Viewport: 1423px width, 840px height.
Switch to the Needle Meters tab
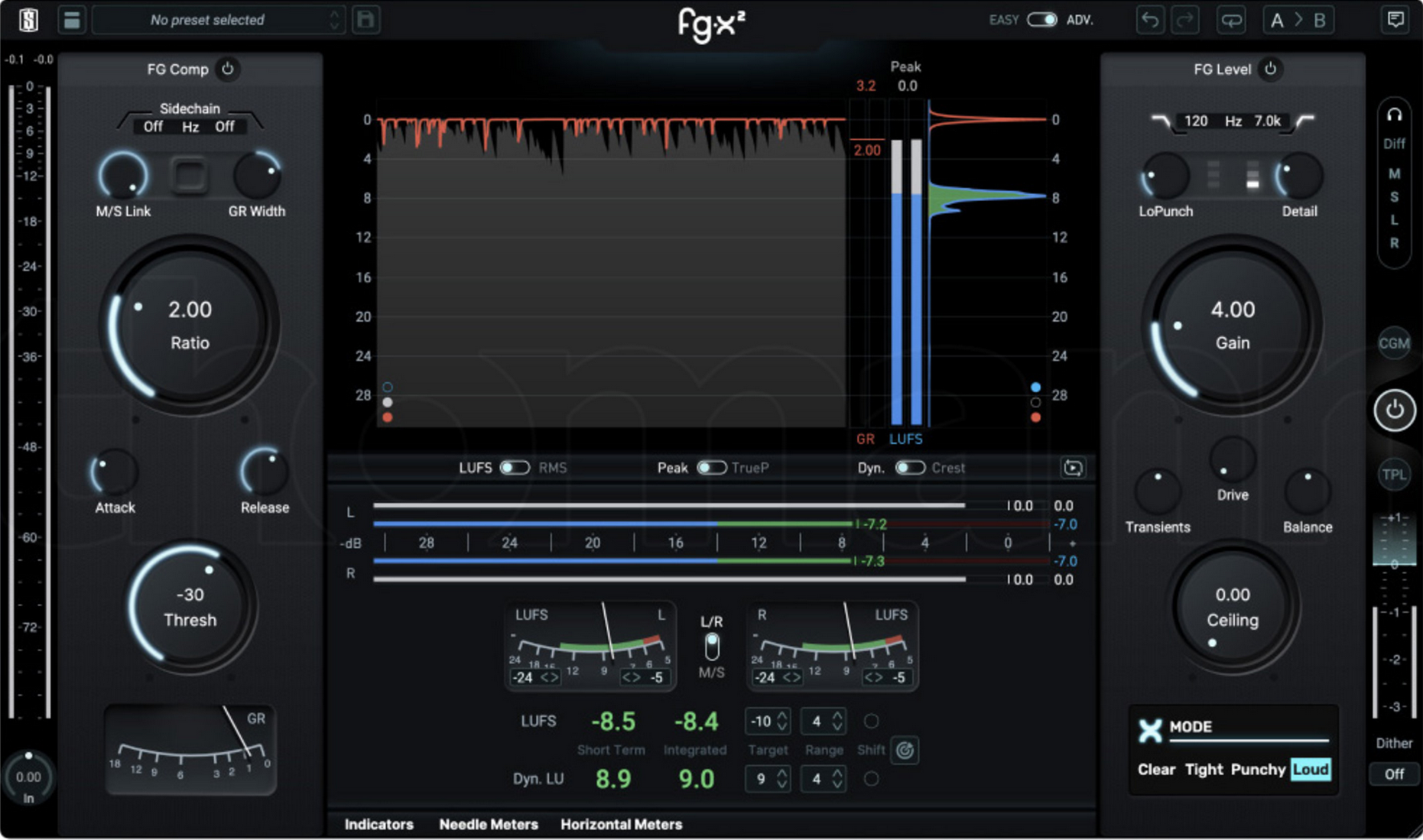489,824
